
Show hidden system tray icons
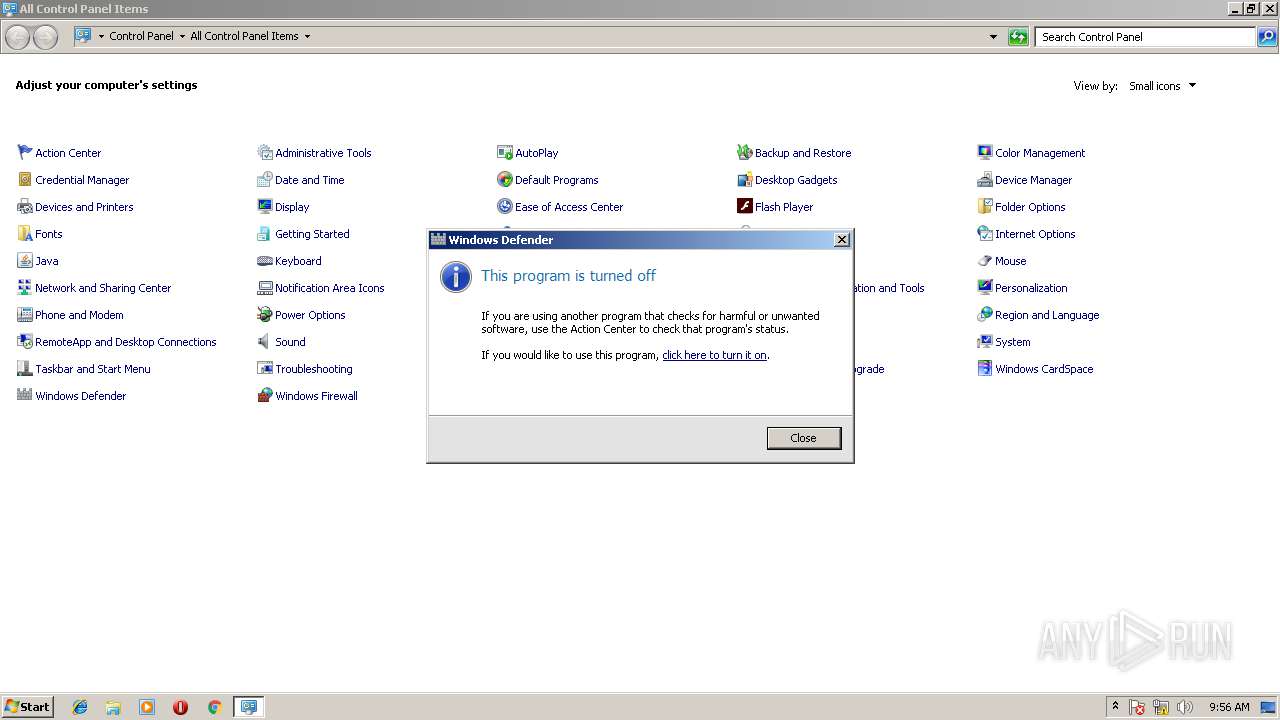(1115, 707)
